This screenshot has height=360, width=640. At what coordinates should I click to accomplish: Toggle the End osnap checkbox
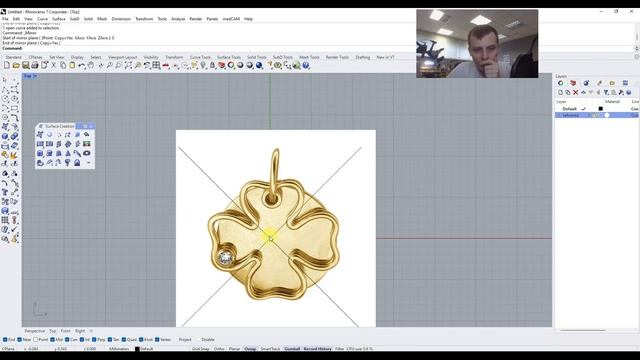coord(5,340)
